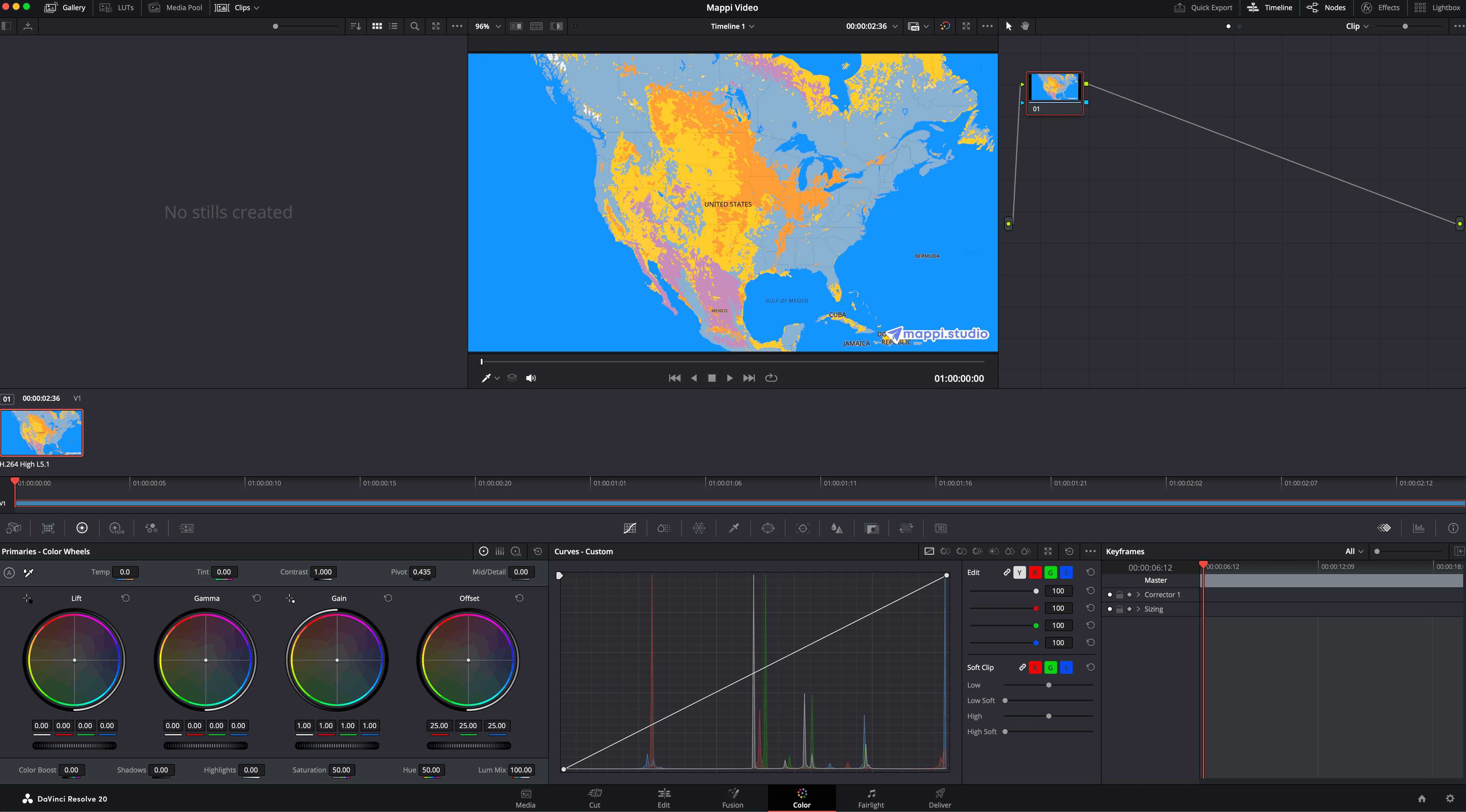Screen dimensions: 1466x812
Task: Click the viewer search icon in gallery
Action: click(x=414, y=26)
